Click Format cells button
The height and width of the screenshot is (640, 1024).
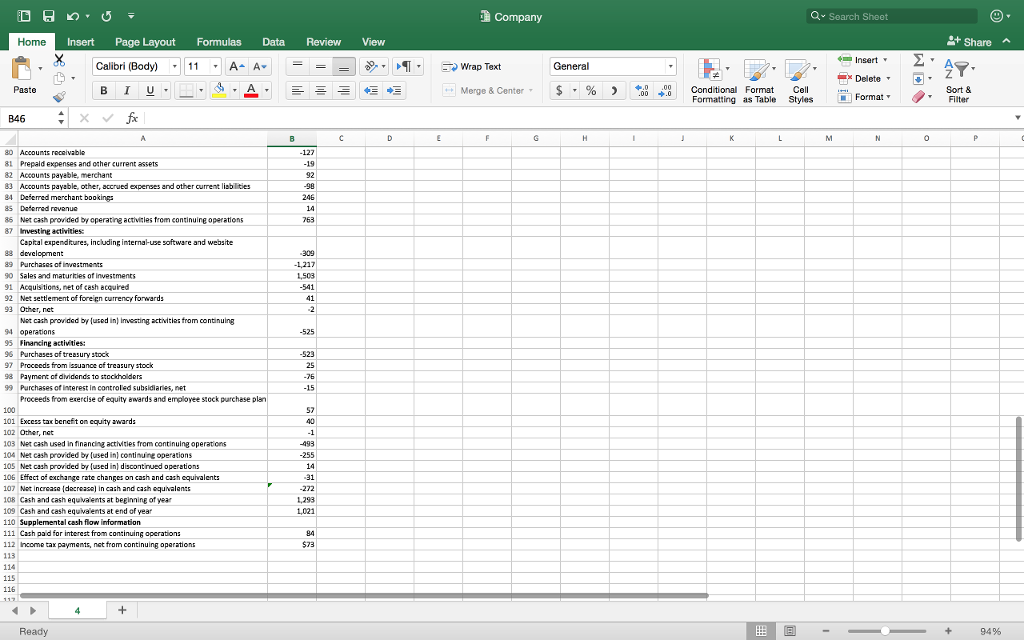(x=864, y=97)
